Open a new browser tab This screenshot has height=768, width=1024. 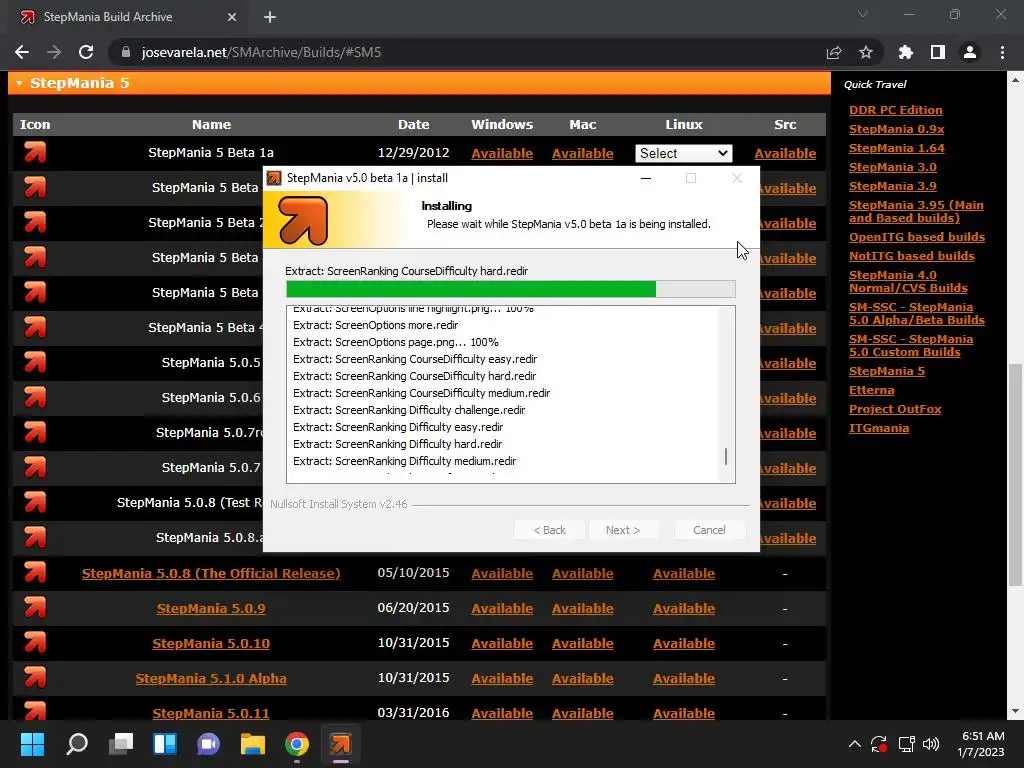click(270, 17)
